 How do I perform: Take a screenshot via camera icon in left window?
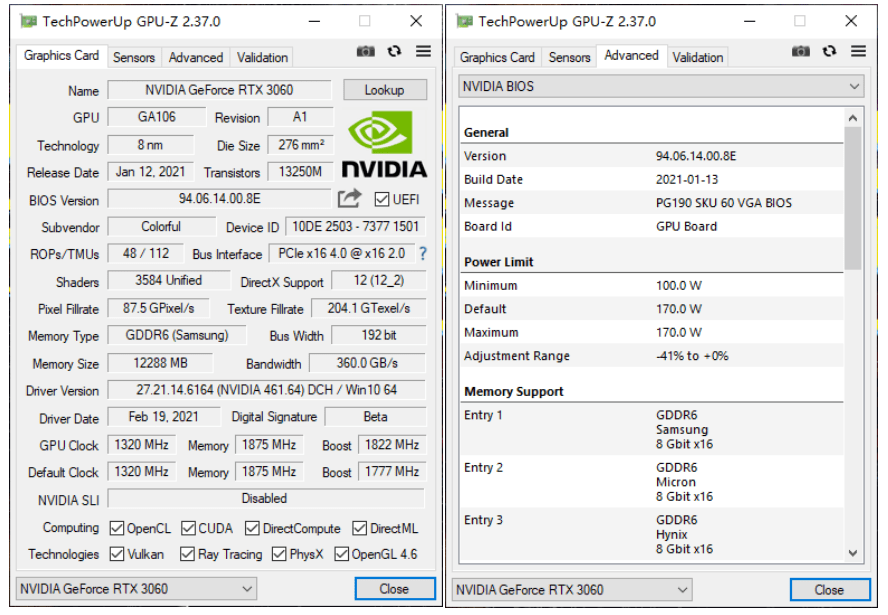[x=365, y=52]
